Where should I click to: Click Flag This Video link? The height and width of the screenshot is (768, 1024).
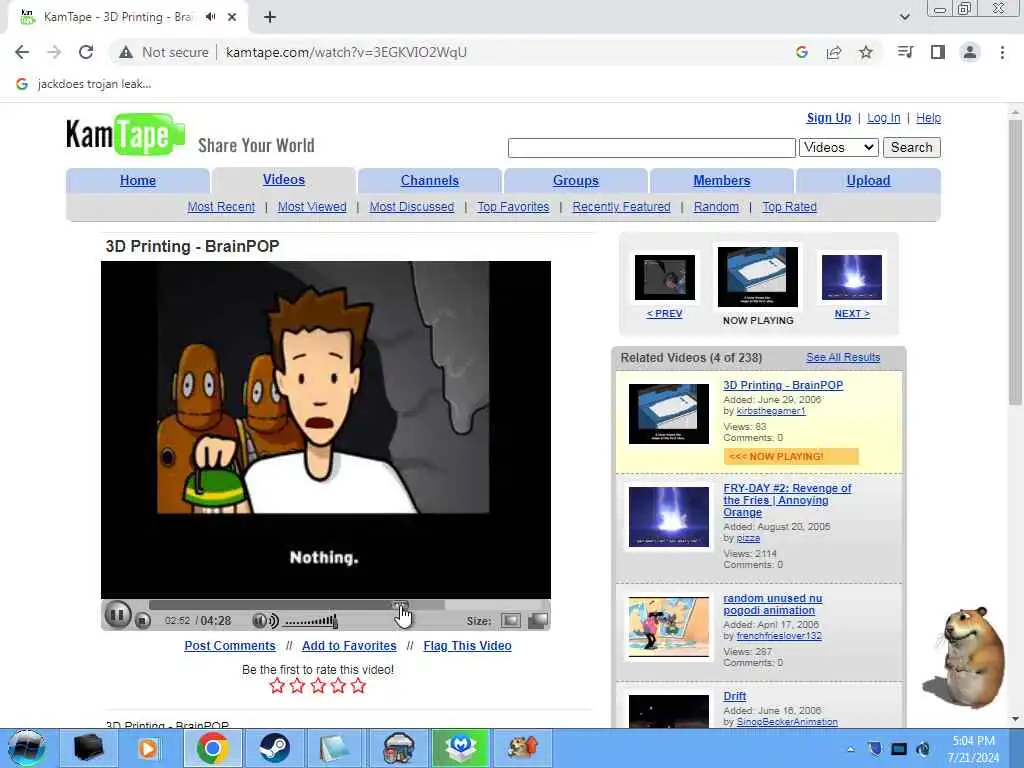point(468,646)
